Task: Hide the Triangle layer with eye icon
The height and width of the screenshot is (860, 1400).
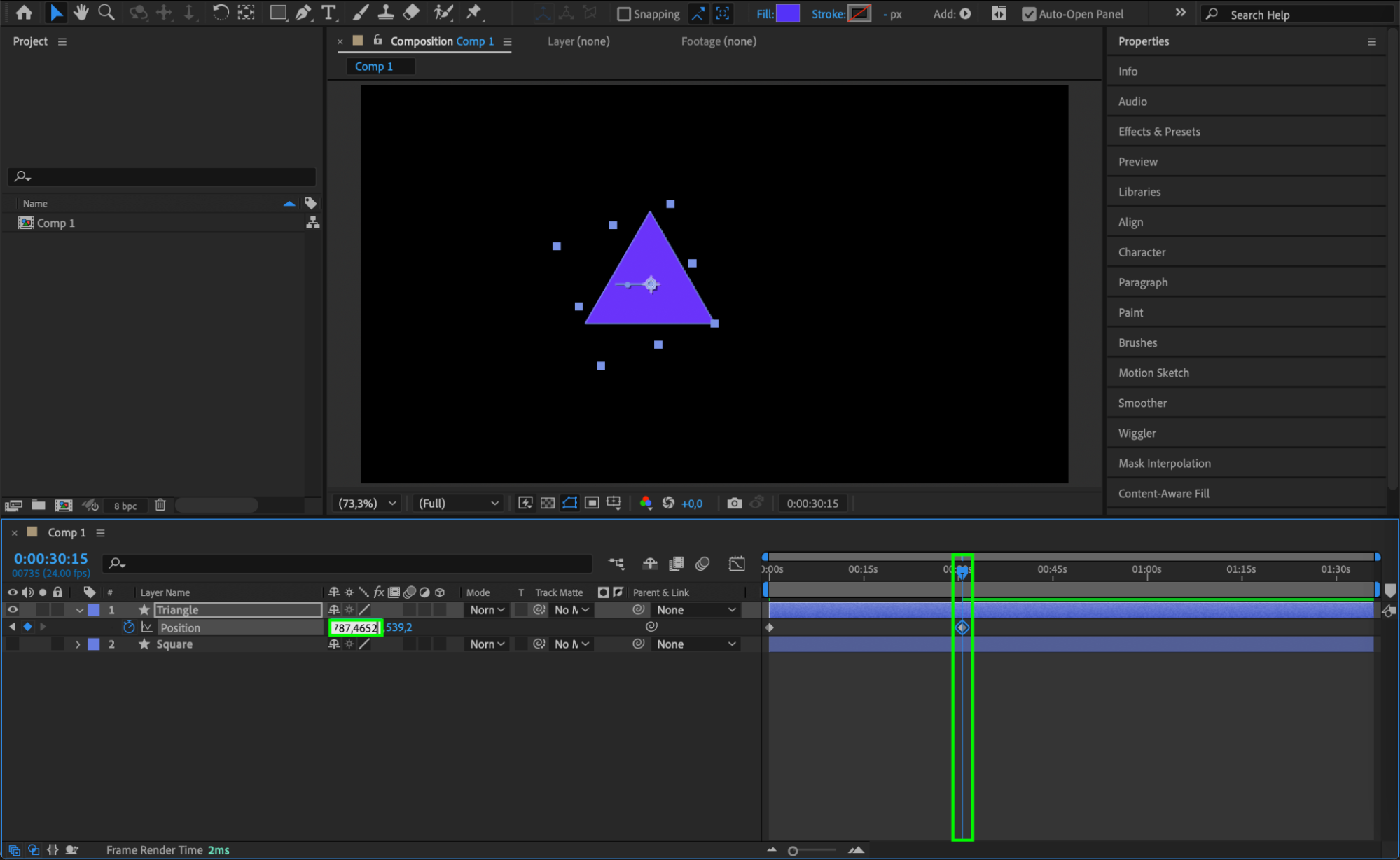Action: (x=13, y=610)
